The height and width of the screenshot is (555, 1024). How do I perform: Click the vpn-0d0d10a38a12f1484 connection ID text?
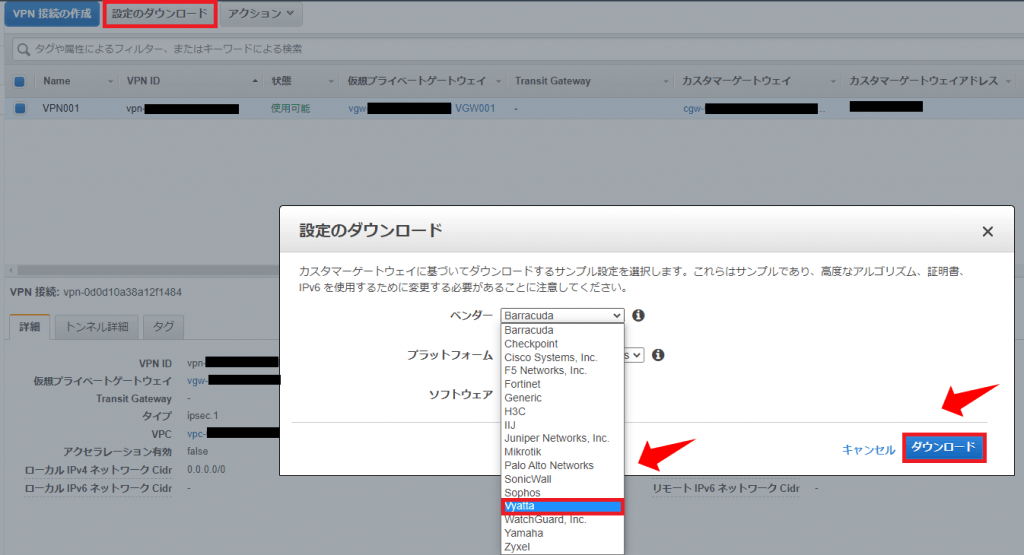coord(123,292)
